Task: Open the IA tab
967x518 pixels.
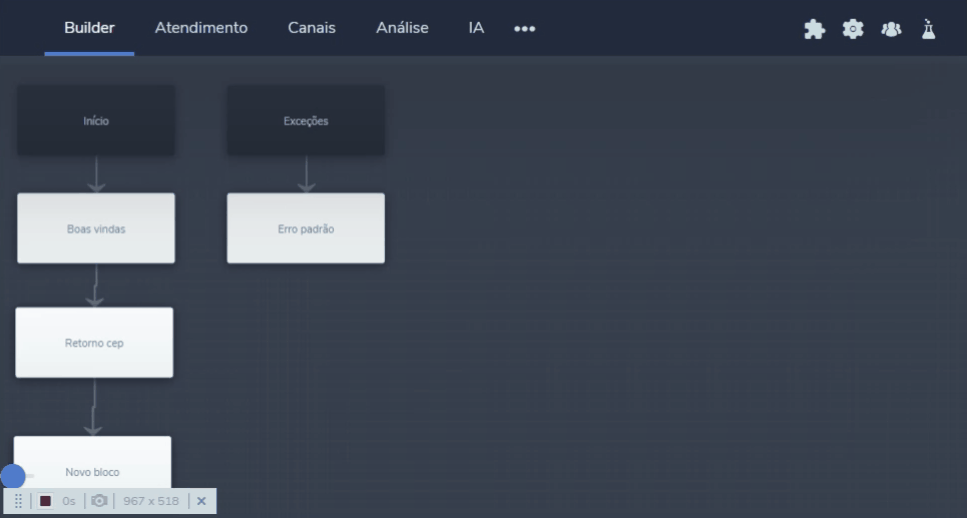Action: [x=476, y=28]
